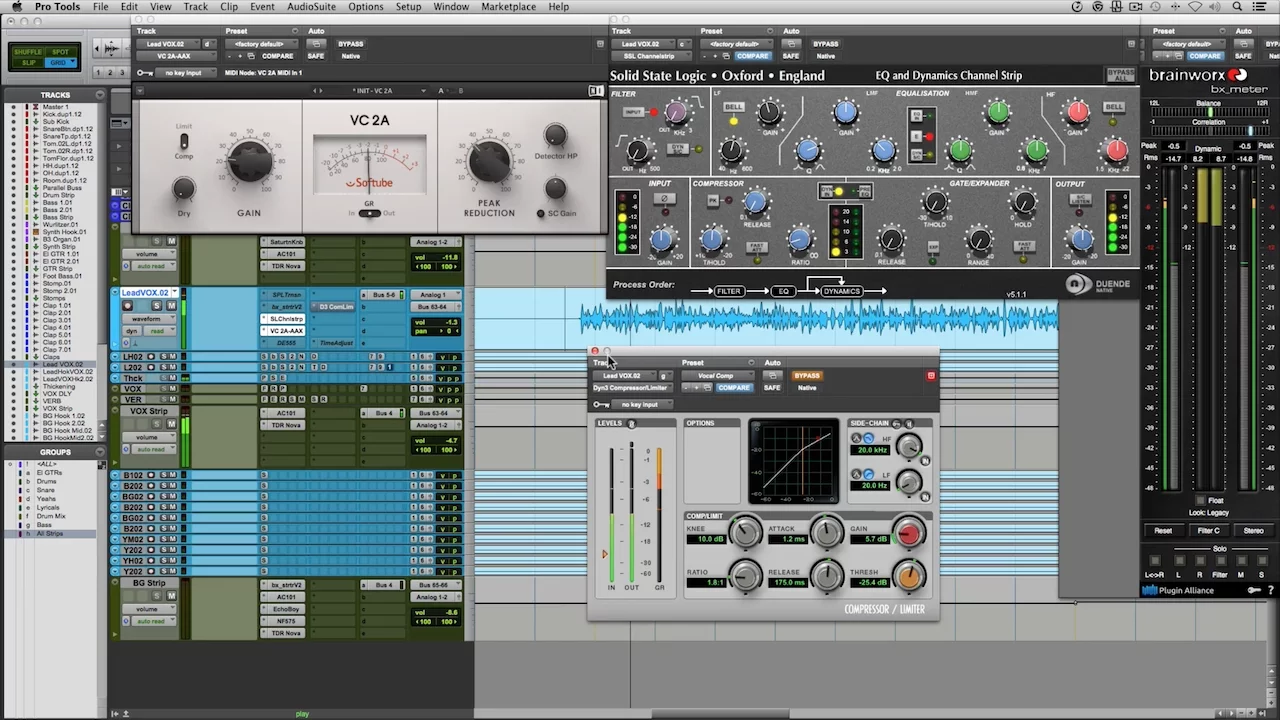Image resolution: width=1280 pixels, height=720 pixels.
Task: Click the SSL input Gain knob
Action: (661, 239)
